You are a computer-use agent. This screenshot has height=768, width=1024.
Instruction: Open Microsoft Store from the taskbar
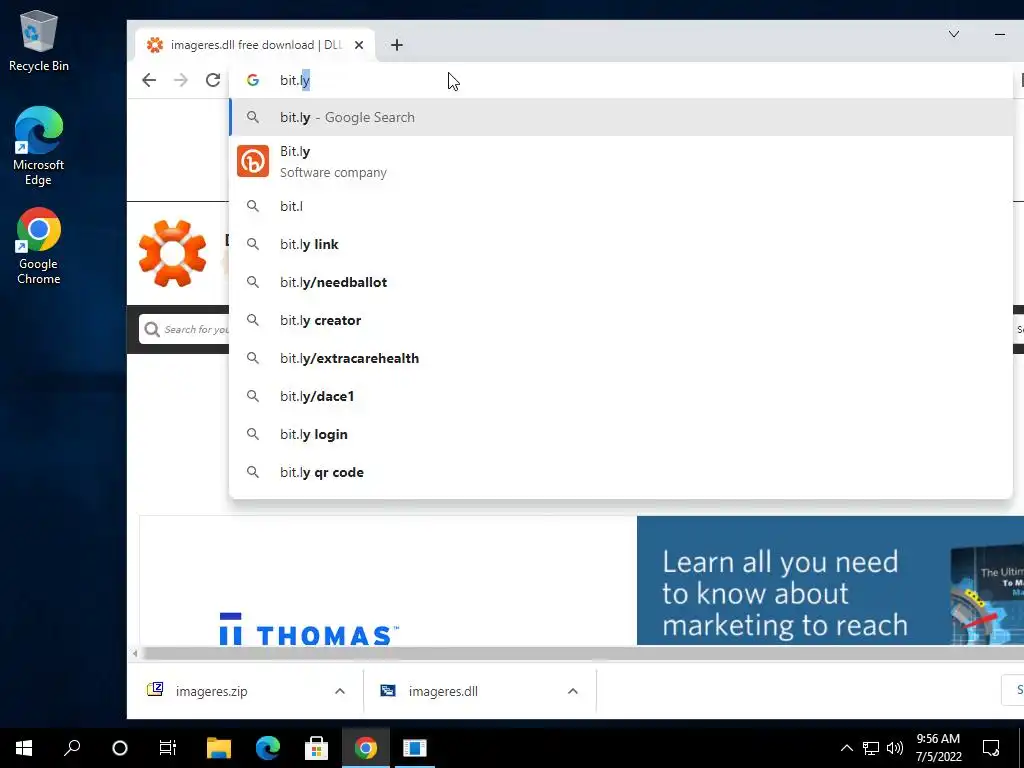click(316, 748)
